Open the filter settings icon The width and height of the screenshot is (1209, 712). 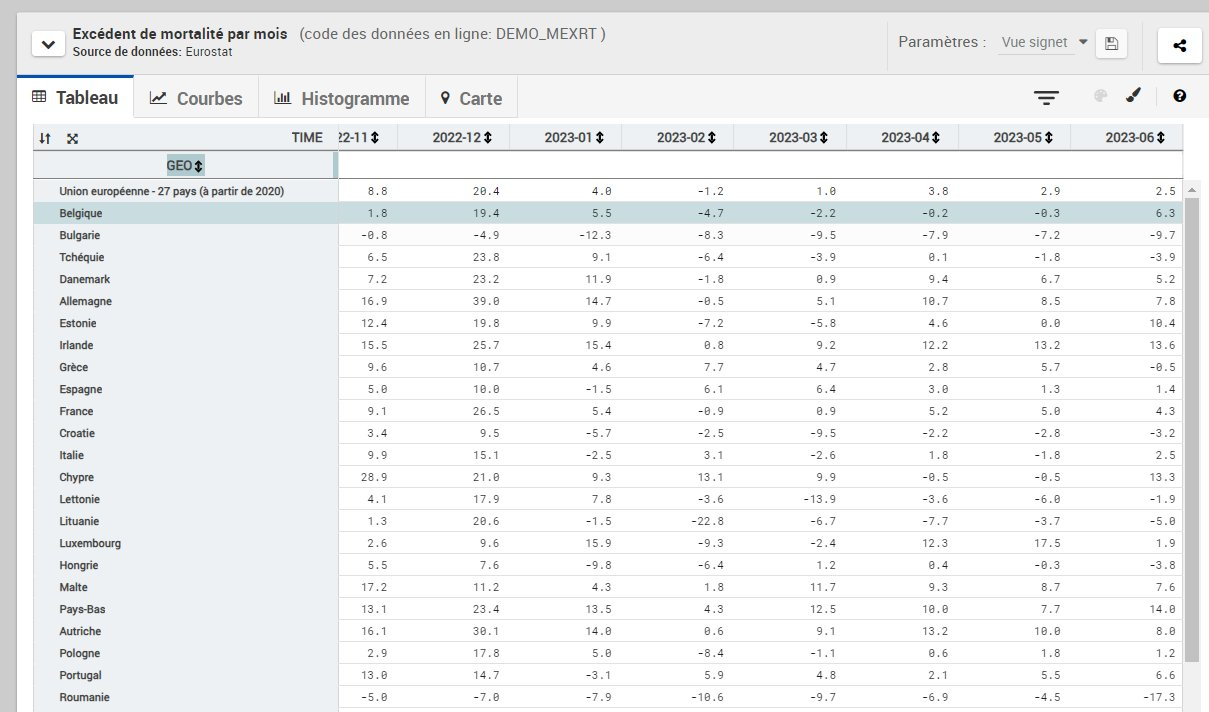tap(1046, 97)
